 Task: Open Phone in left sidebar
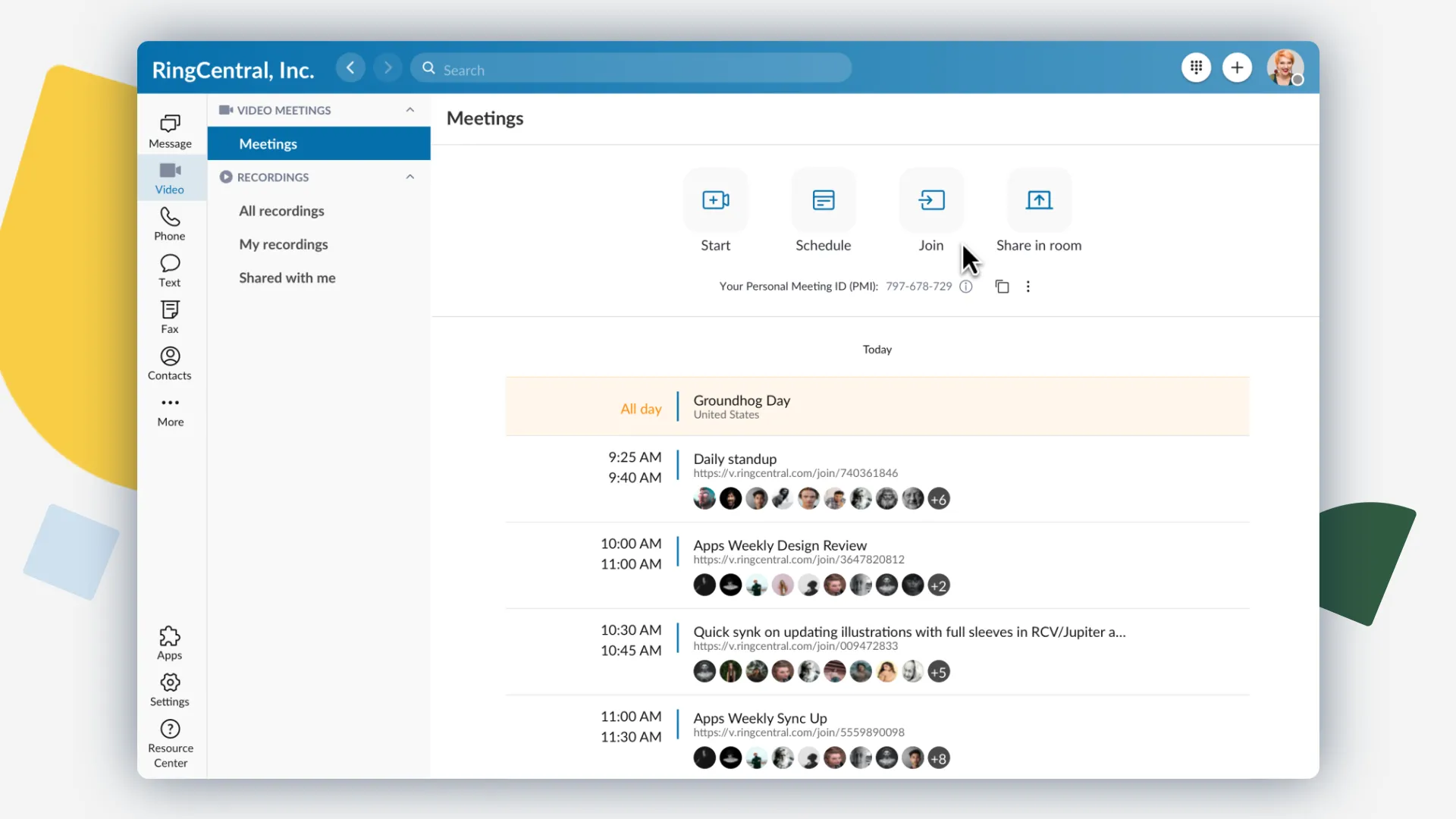(170, 224)
